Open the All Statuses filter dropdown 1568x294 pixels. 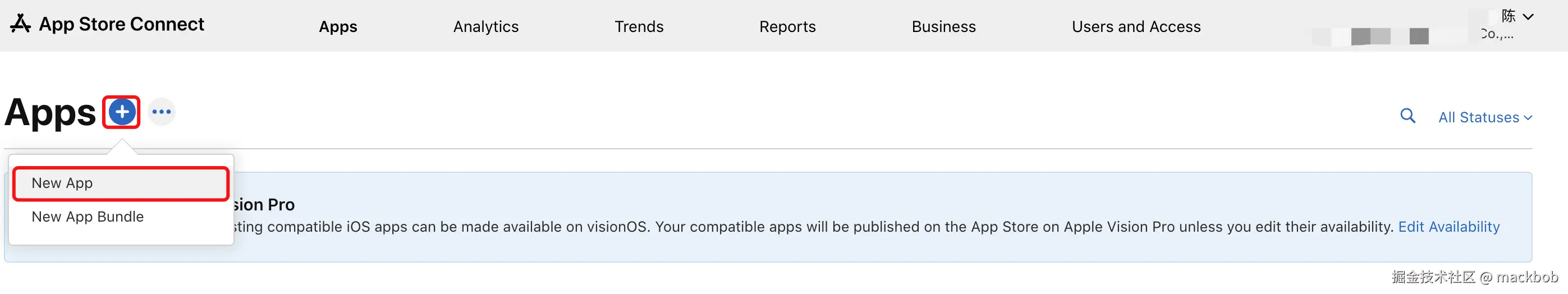tap(1484, 117)
